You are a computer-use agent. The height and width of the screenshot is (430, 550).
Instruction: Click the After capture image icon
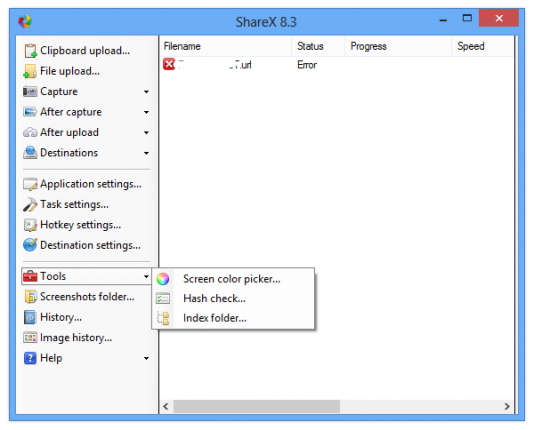(30, 112)
